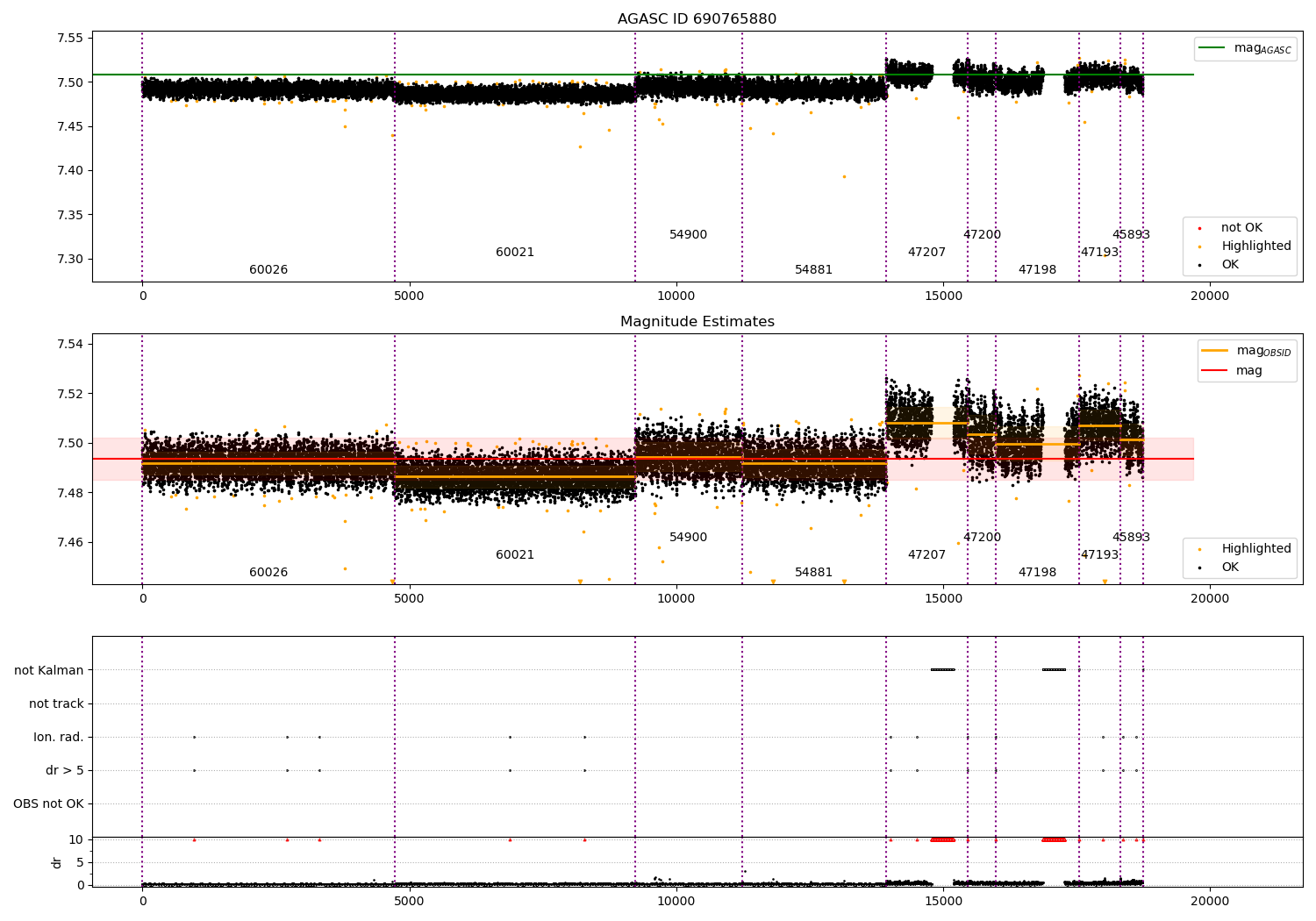Click OBSID label 54881 in top plot
1316x921 pixels.
pyautogui.click(x=813, y=270)
